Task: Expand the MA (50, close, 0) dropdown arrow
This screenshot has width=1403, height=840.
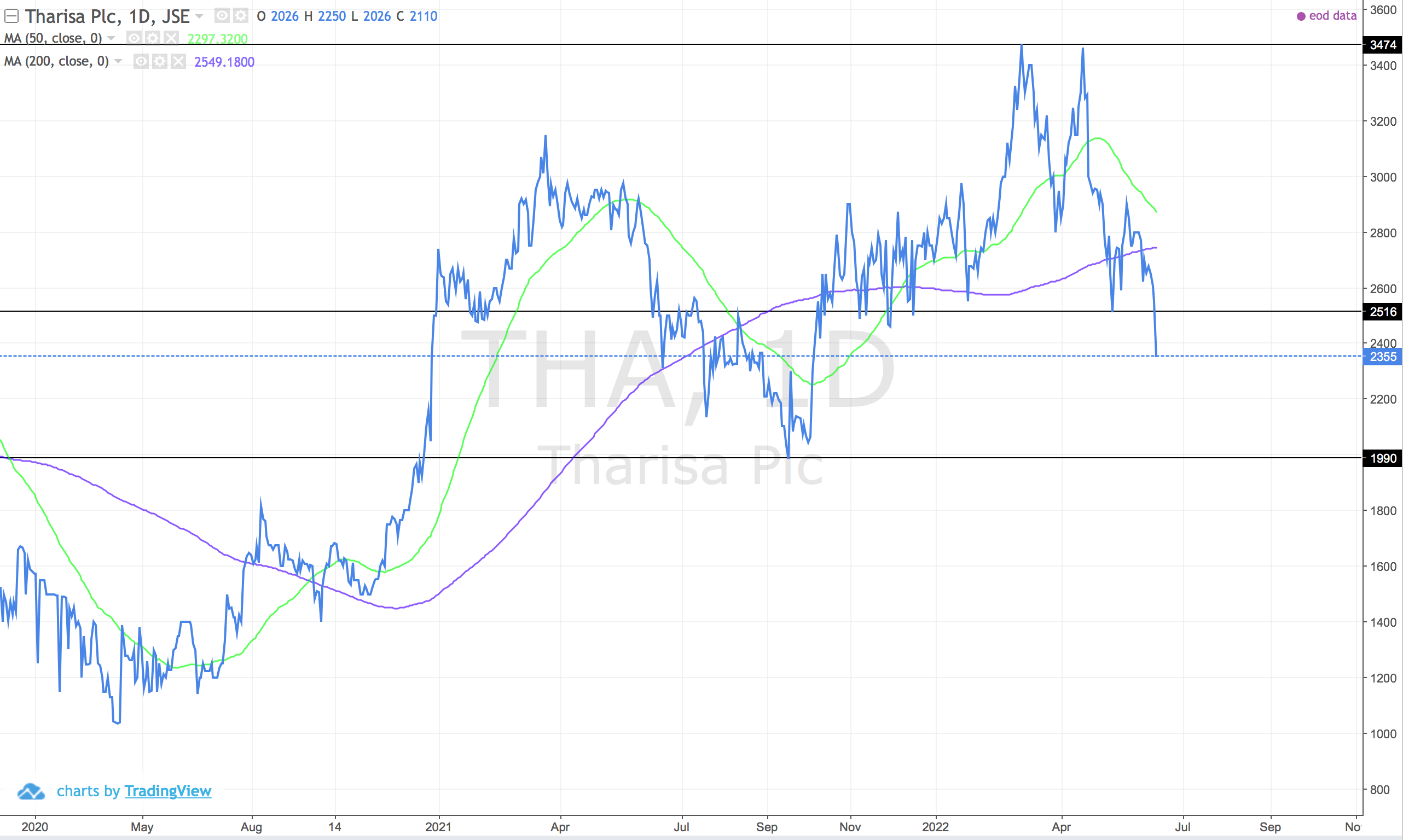Action: pos(111,38)
